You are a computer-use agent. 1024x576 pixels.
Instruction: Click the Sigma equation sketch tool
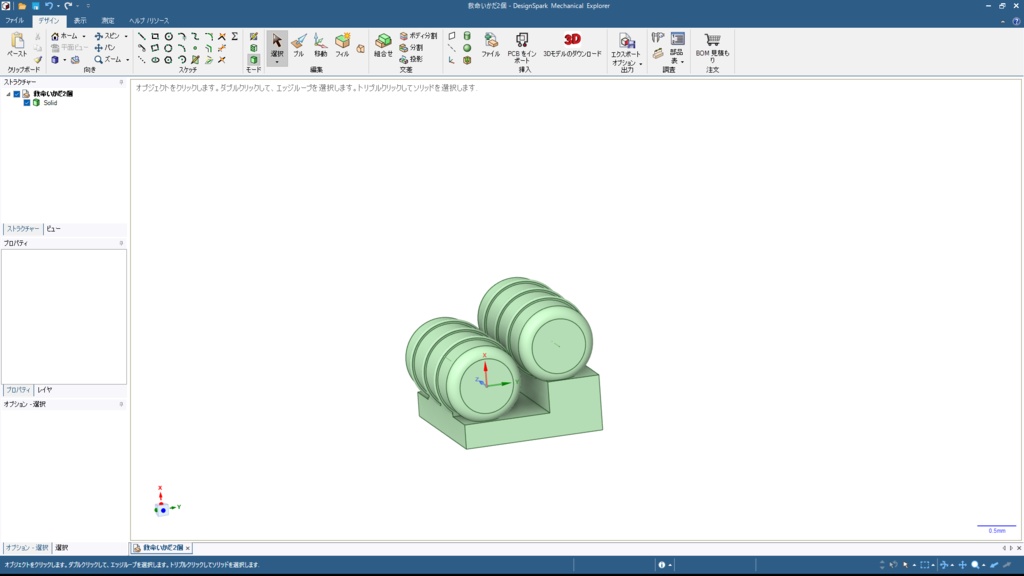(234, 37)
